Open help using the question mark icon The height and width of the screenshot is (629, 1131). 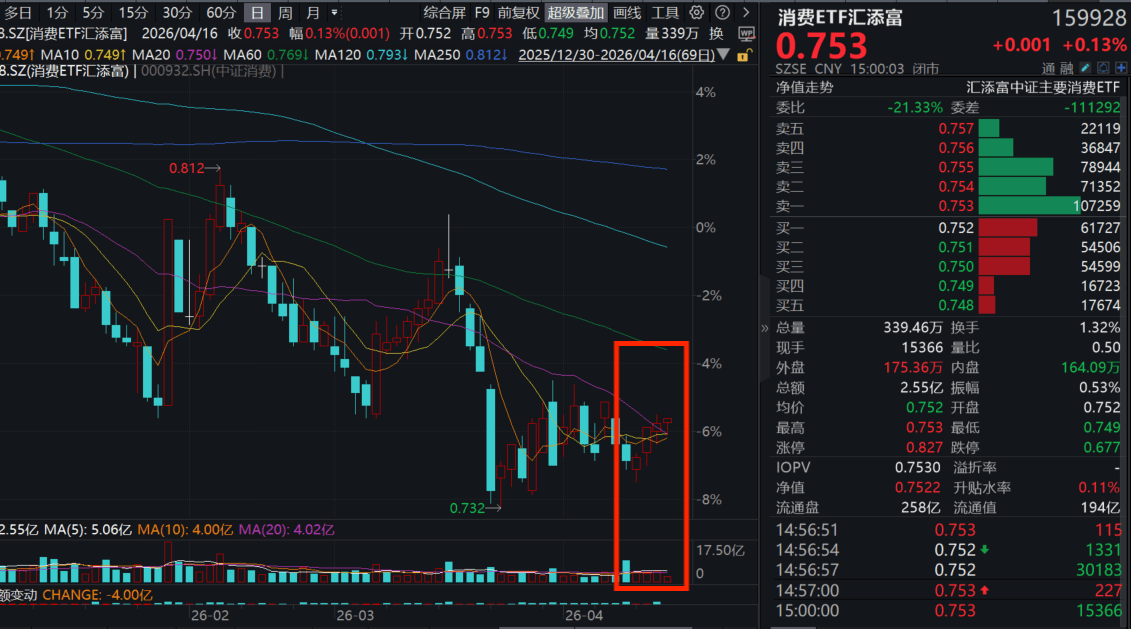[722, 12]
